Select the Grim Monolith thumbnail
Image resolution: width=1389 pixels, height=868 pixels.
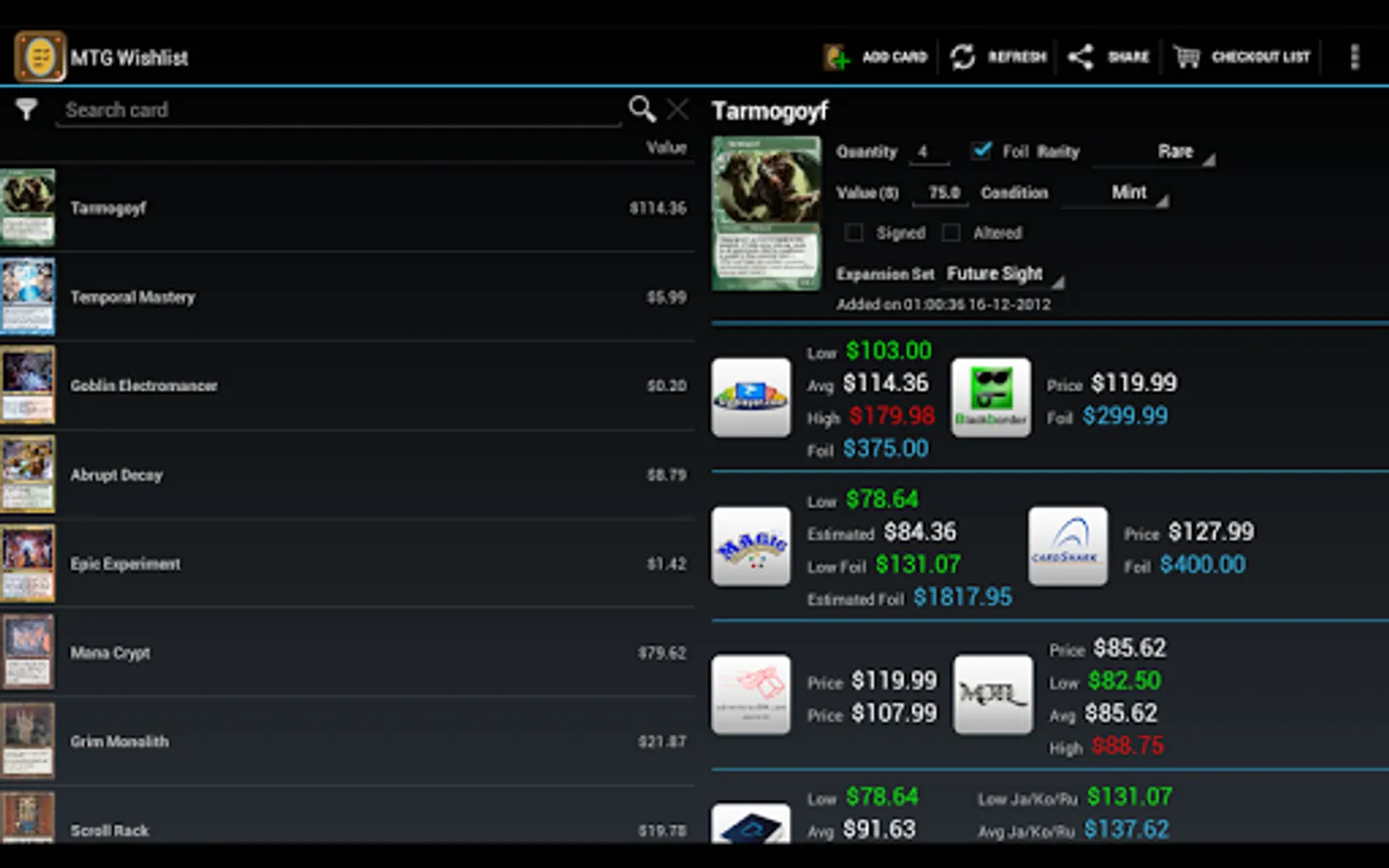click(28, 741)
